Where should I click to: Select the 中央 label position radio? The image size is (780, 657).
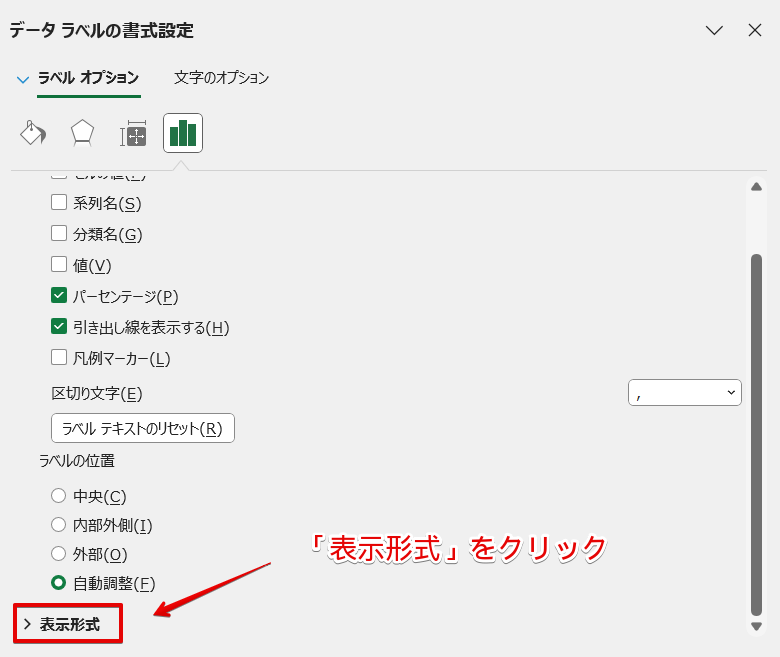pos(59,496)
